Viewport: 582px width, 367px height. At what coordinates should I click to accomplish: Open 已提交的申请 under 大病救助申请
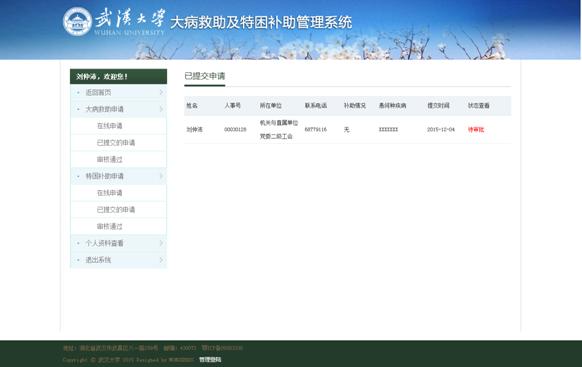(116, 142)
